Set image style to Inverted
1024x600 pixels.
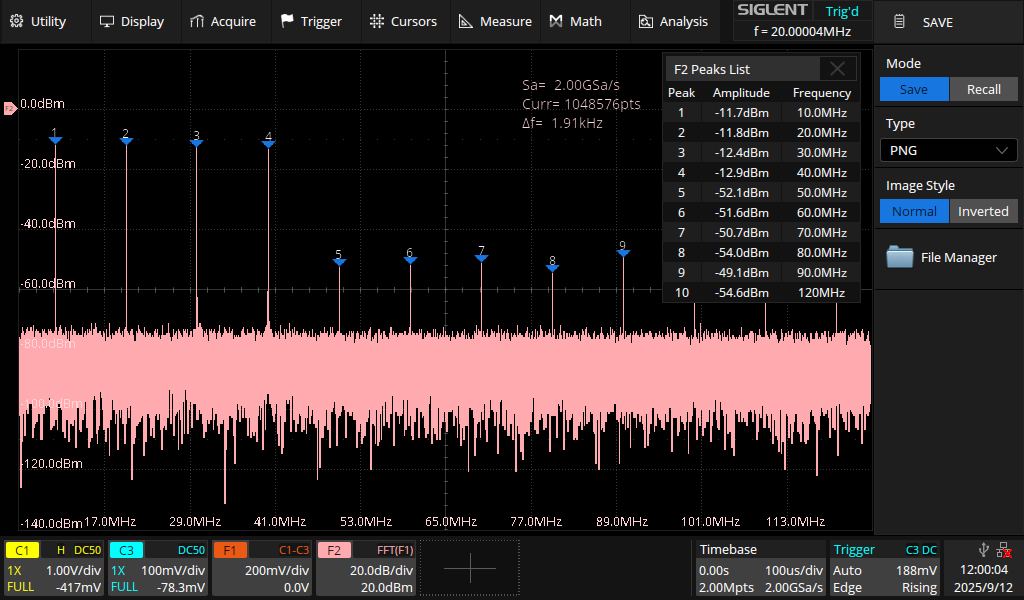(x=983, y=212)
